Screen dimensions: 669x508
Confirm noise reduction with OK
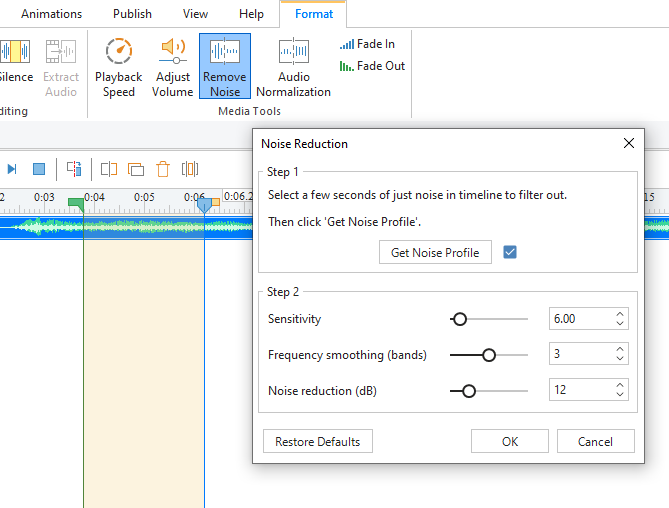(510, 441)
